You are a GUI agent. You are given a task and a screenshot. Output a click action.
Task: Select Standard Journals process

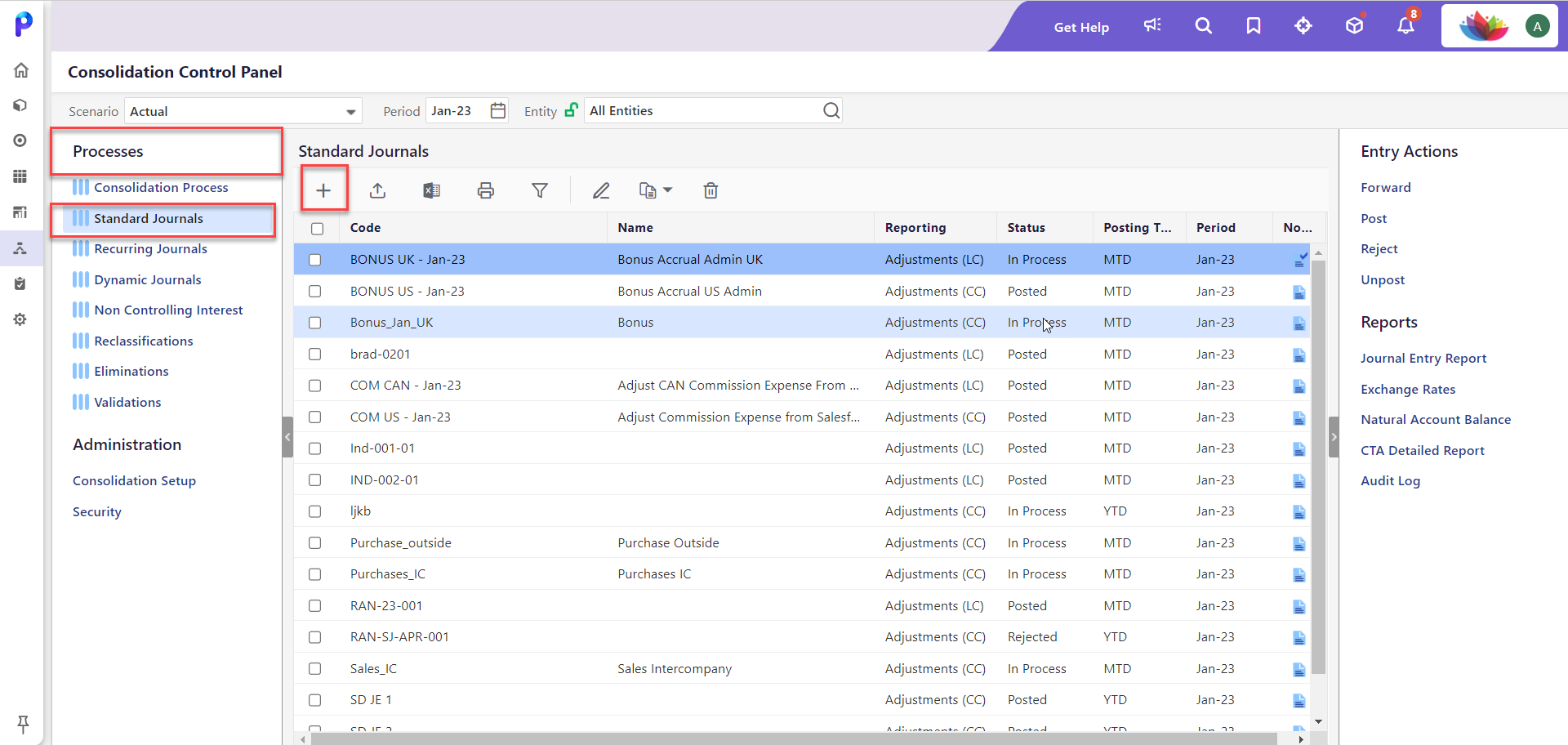tap(148, 218)
